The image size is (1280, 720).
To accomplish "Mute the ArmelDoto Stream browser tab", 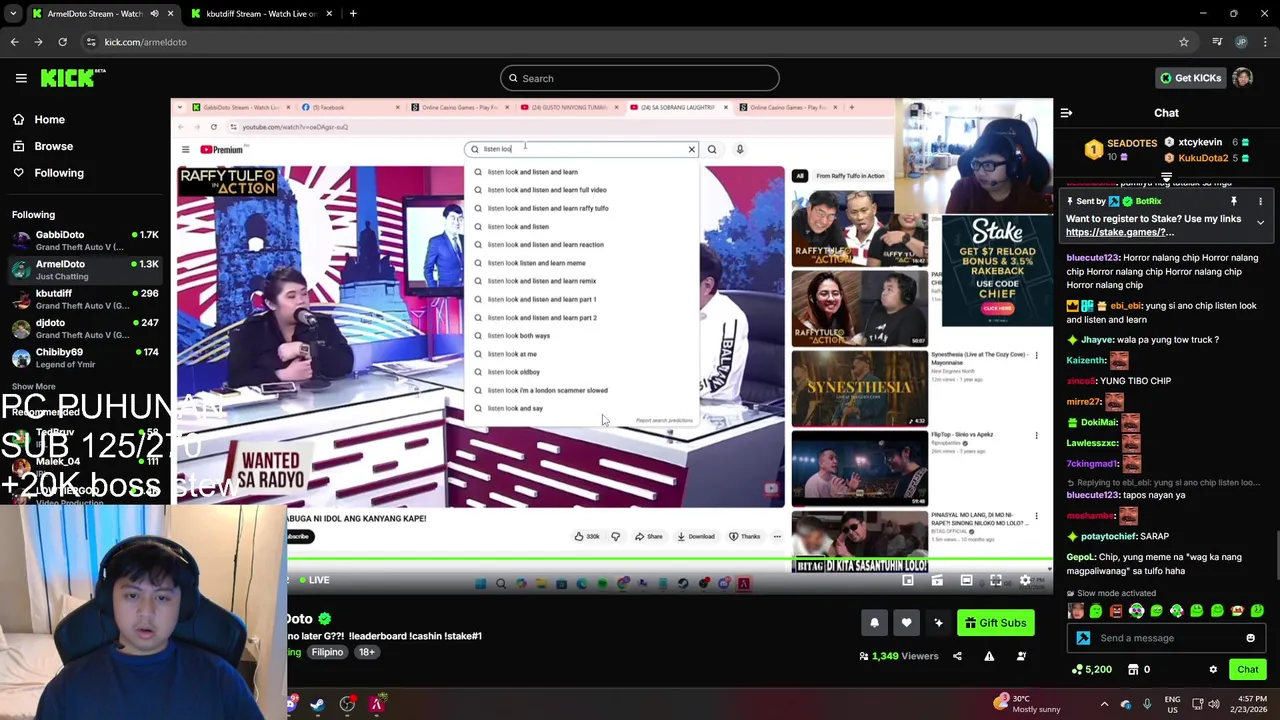I will coord(154,14).
